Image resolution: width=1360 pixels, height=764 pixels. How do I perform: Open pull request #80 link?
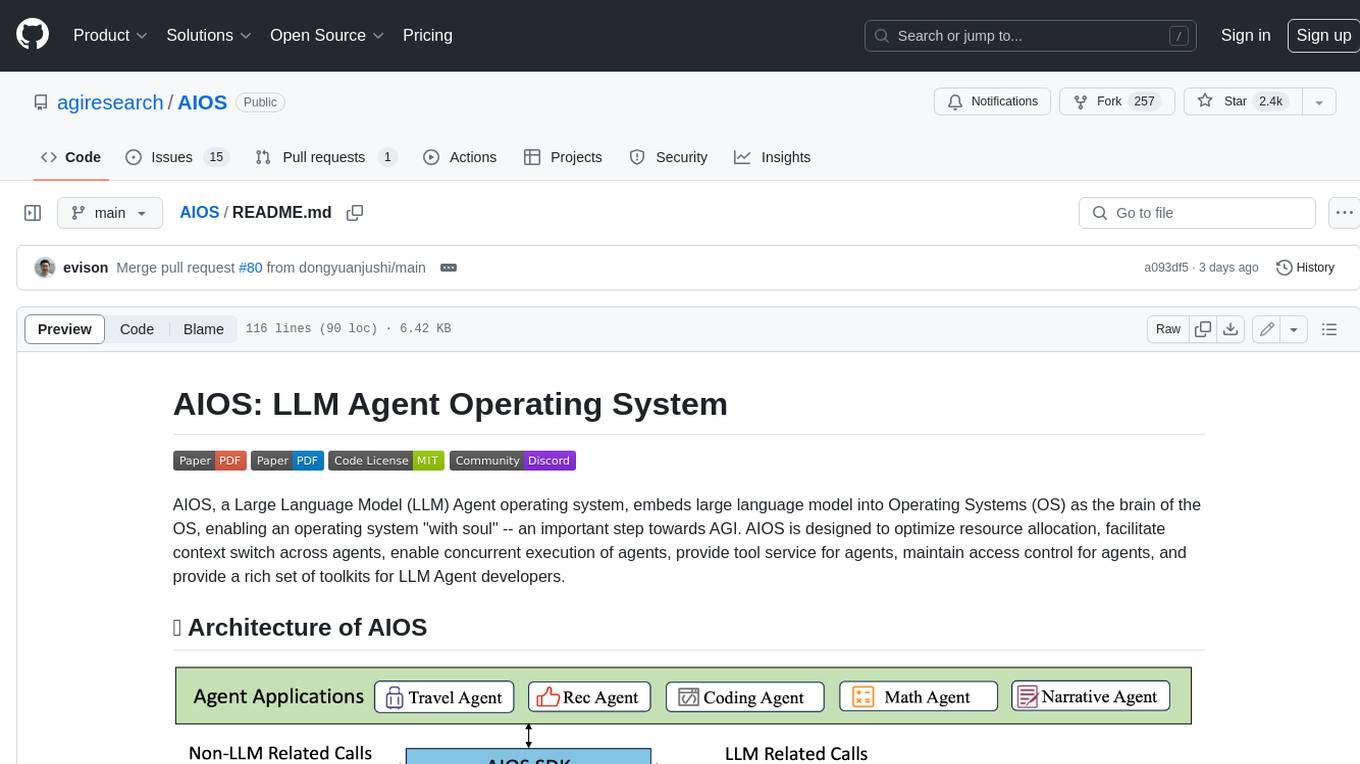[x=250, y=267]
